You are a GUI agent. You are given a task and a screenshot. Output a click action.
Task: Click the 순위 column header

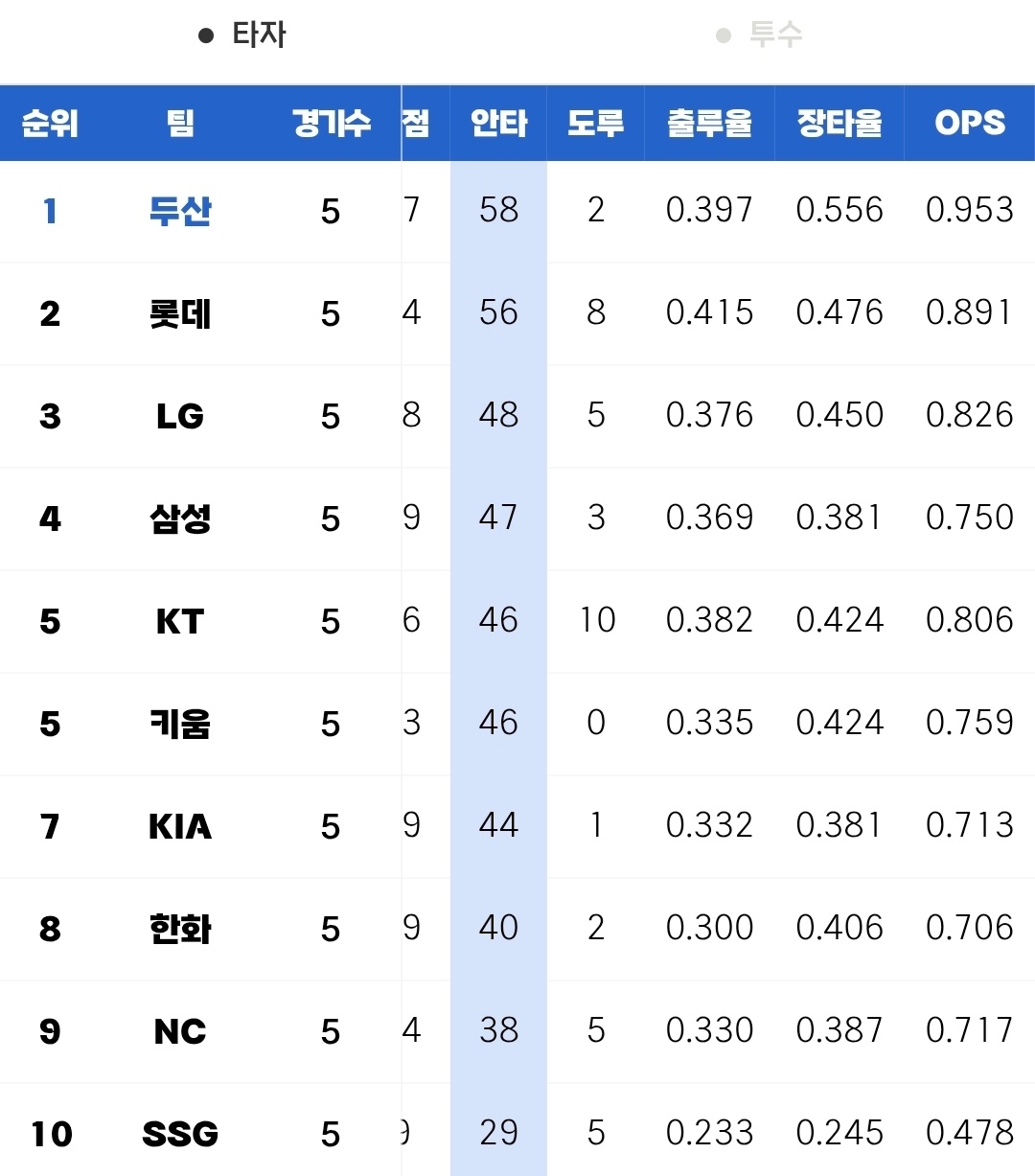[50, 124]
